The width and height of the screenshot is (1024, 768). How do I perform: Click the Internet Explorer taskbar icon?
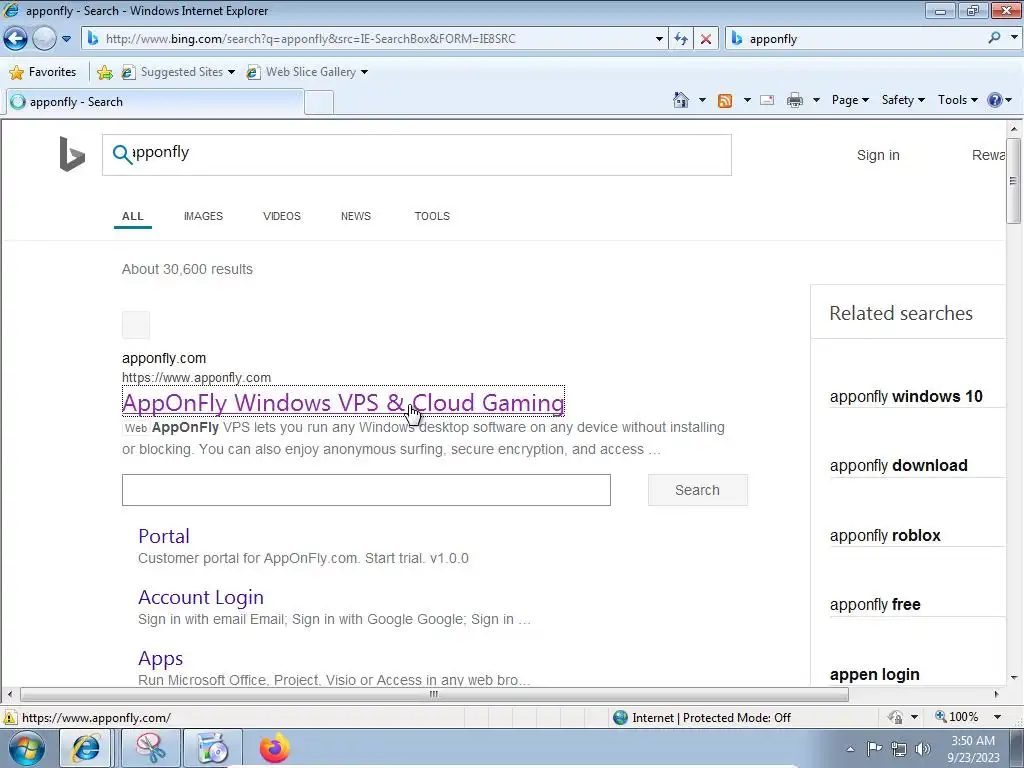coord(86,748)
